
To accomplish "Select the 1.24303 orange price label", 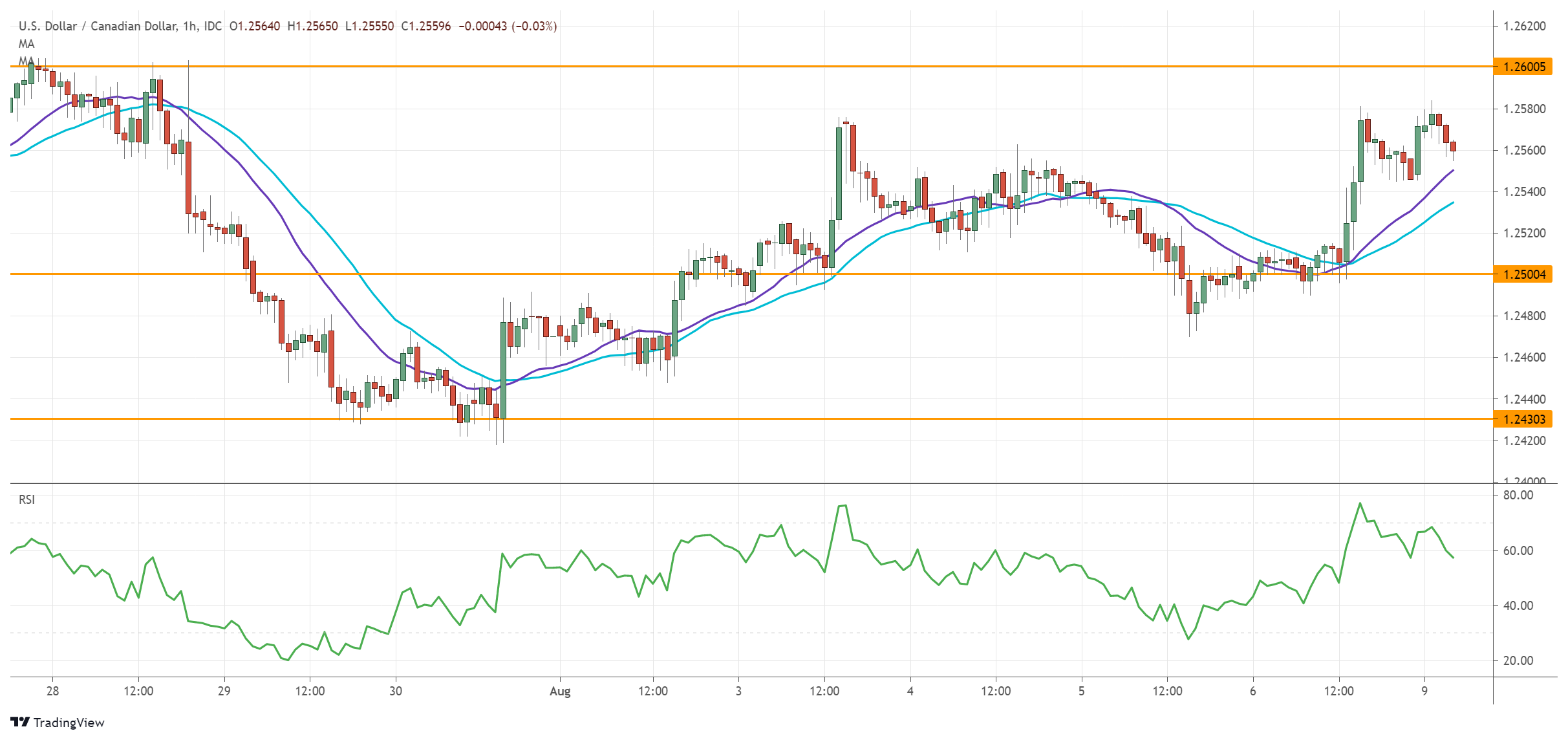I will click(x=1523, y=419).
